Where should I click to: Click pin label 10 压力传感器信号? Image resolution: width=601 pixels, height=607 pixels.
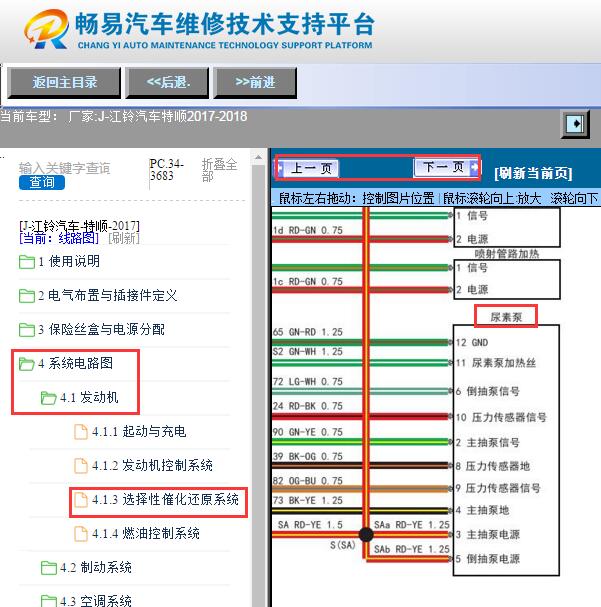[501, 417]
